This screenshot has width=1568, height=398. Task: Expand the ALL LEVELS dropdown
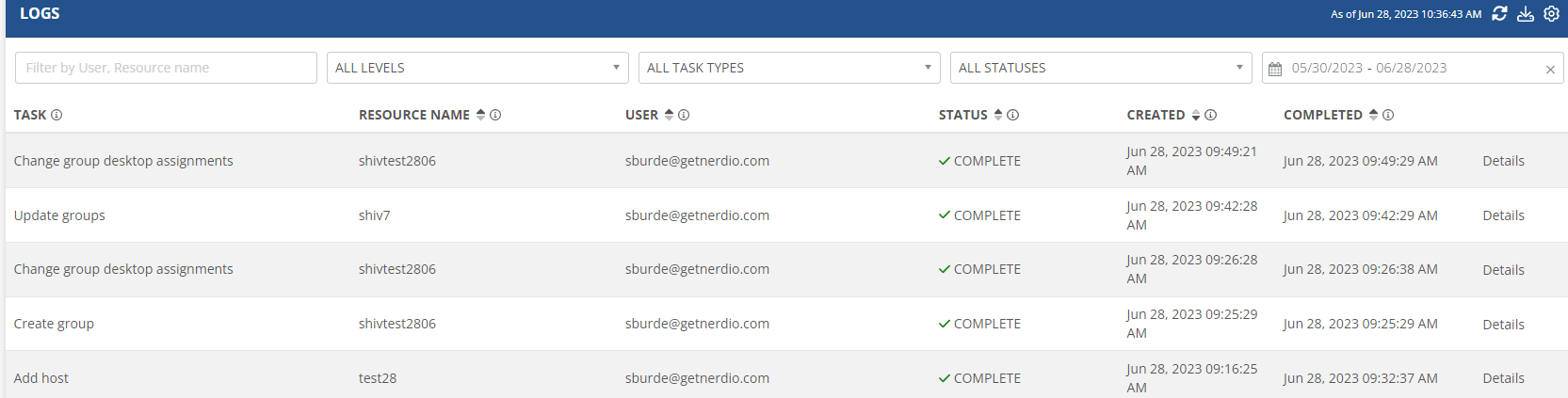(x=477, y=68)
